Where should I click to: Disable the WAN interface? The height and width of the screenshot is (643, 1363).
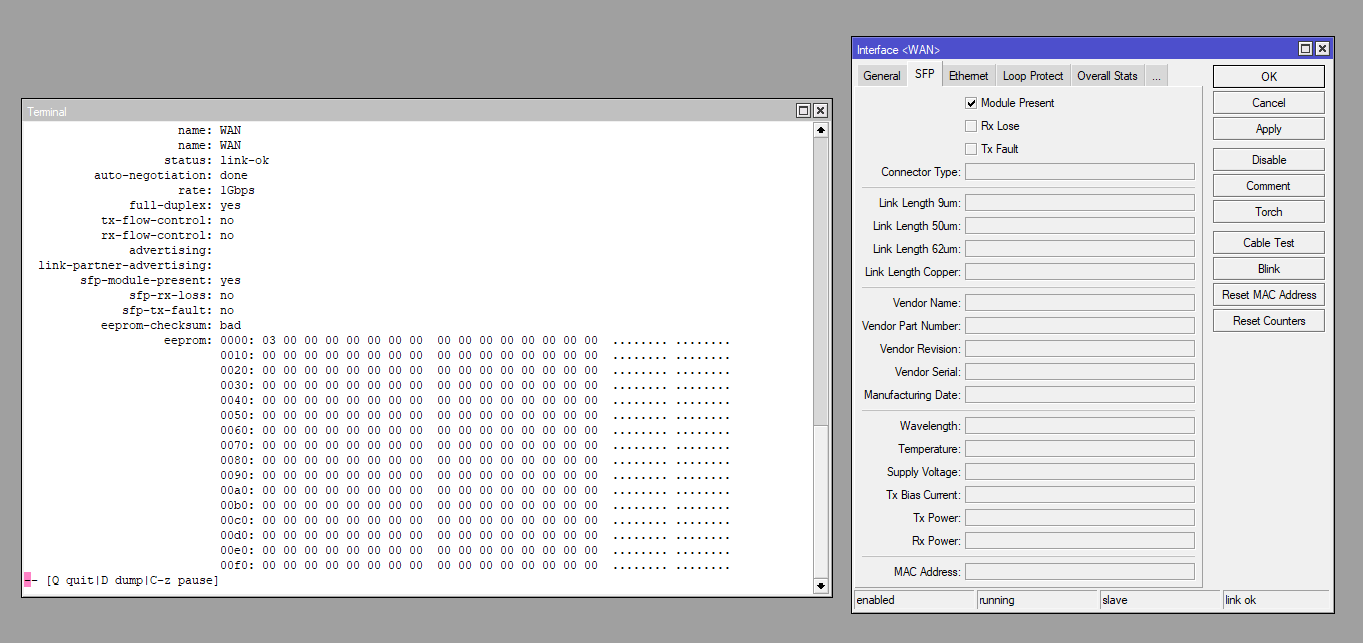1267,159
